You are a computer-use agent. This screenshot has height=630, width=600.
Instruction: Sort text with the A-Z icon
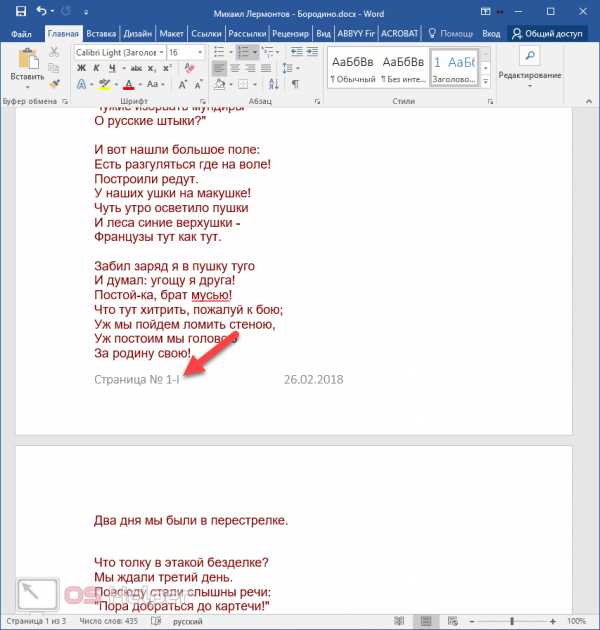click(x=274, y=84)
